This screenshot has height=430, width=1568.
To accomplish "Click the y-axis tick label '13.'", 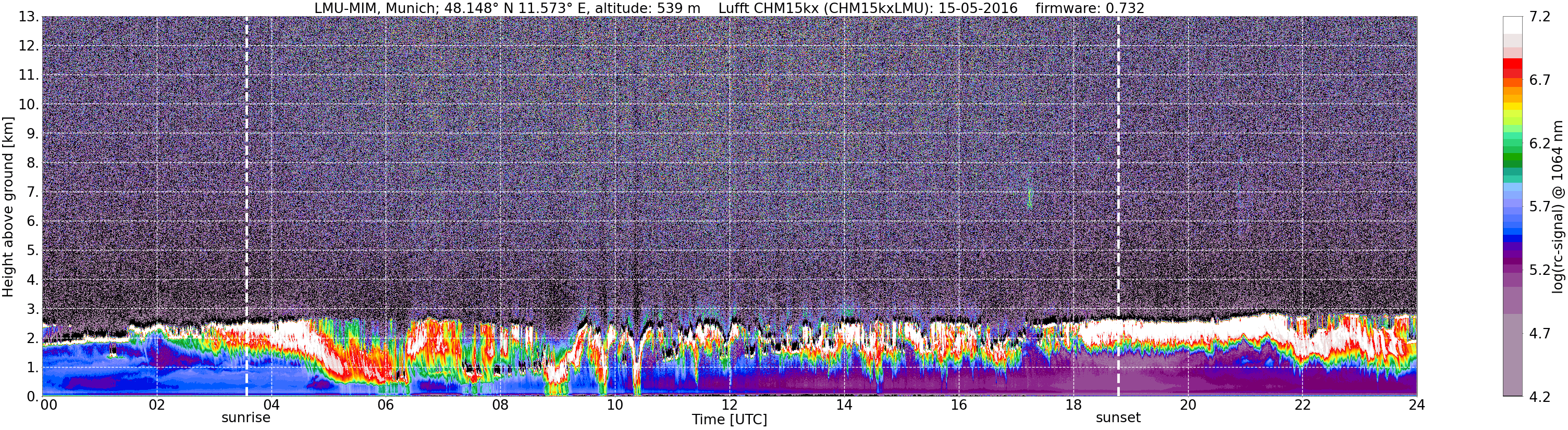I will tap(29, 17).
